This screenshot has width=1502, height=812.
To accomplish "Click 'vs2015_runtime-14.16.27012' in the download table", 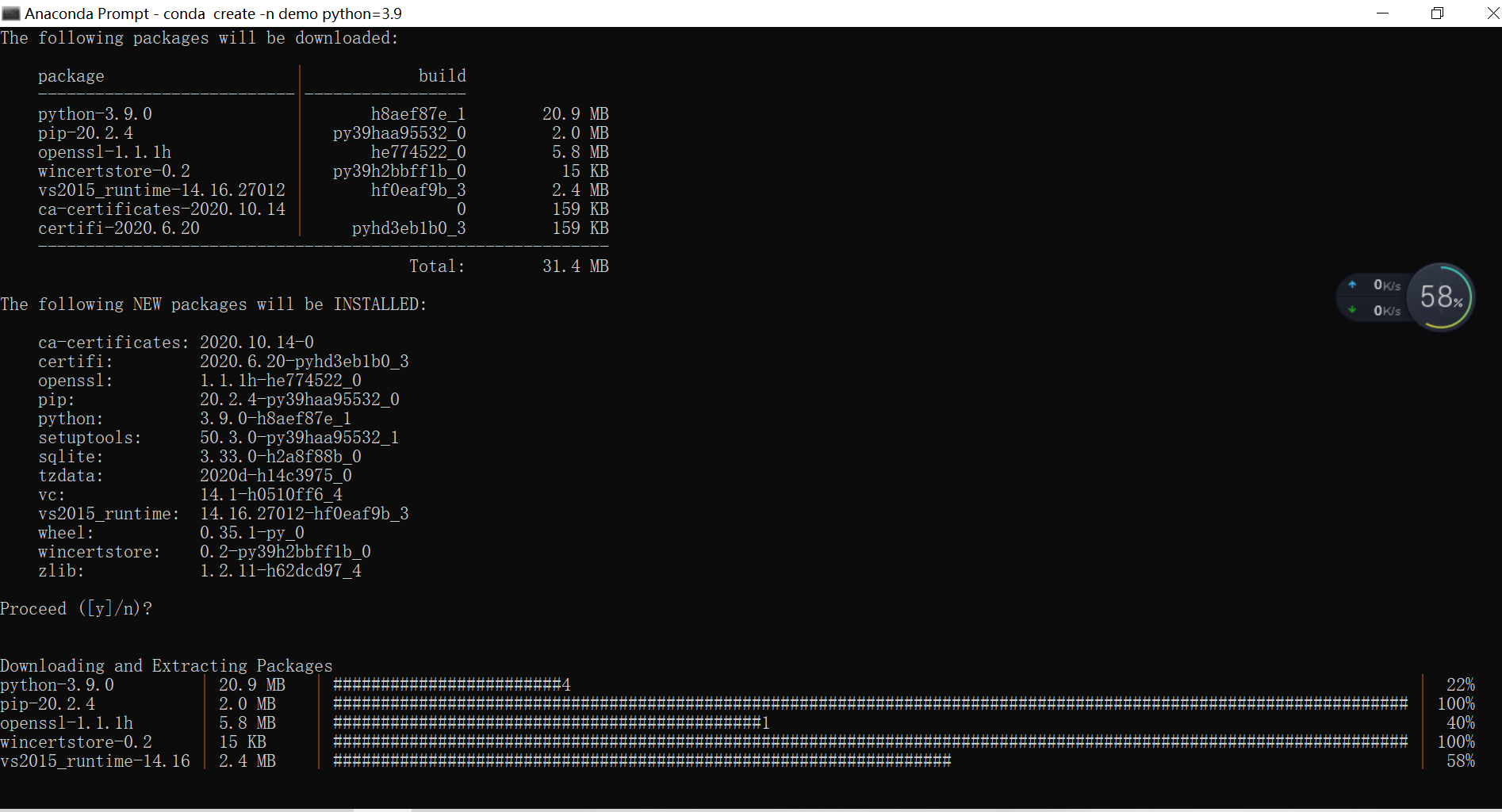I will pyautogui.click(x=162, y=190).
